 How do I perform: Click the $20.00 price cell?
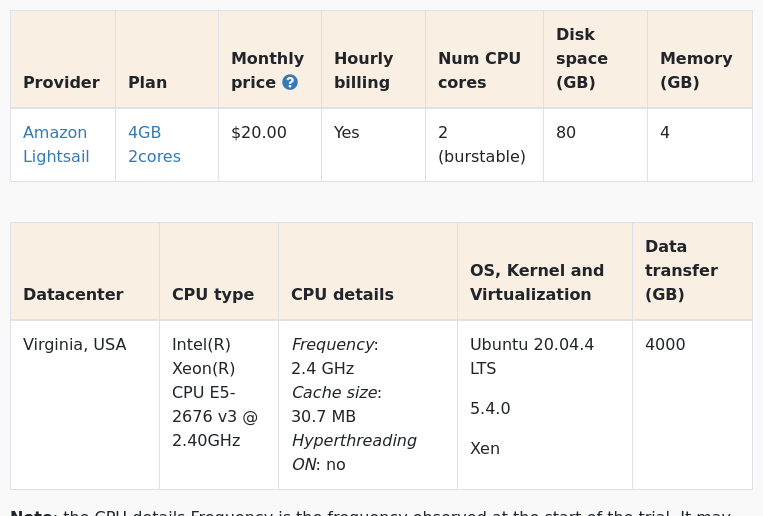[259, 132]
